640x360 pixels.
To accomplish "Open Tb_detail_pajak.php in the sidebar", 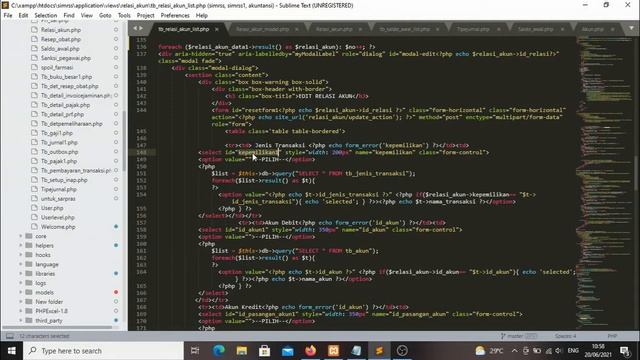I will pos(65,105).
